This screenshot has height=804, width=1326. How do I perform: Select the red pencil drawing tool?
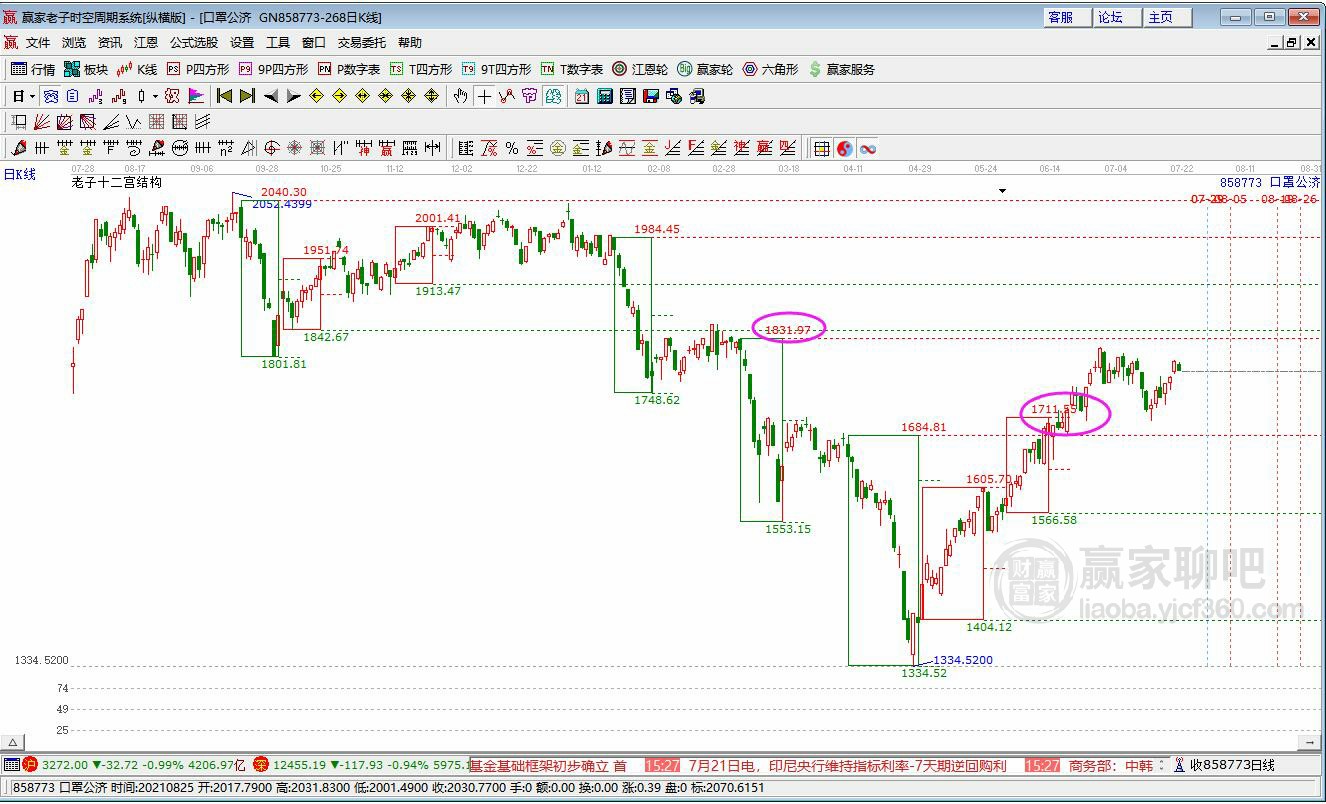[x=19, y=148]
